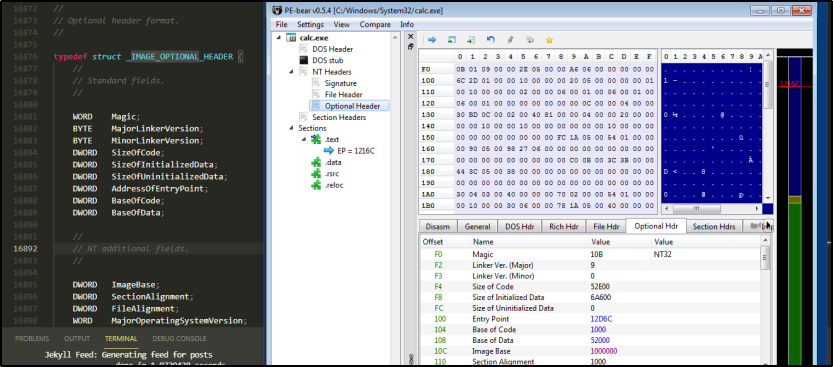Switch to the File Hdr tab
Image resolution: width=833 pixels, height=367 pixels.
[x=606, y=226]
